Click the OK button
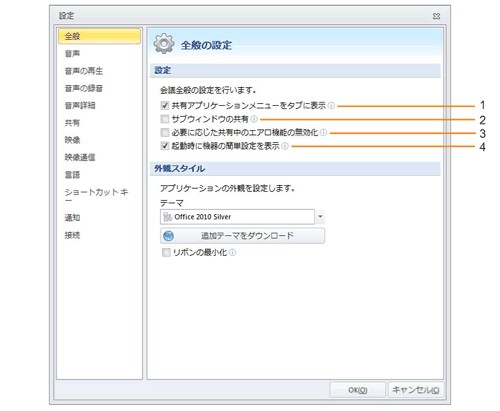500x411 pixels. coord(358,390)
